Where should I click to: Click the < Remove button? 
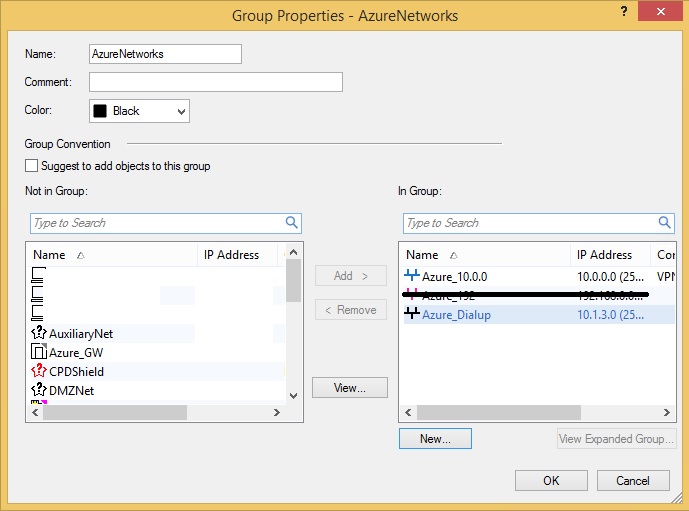[x=351, y=310]
